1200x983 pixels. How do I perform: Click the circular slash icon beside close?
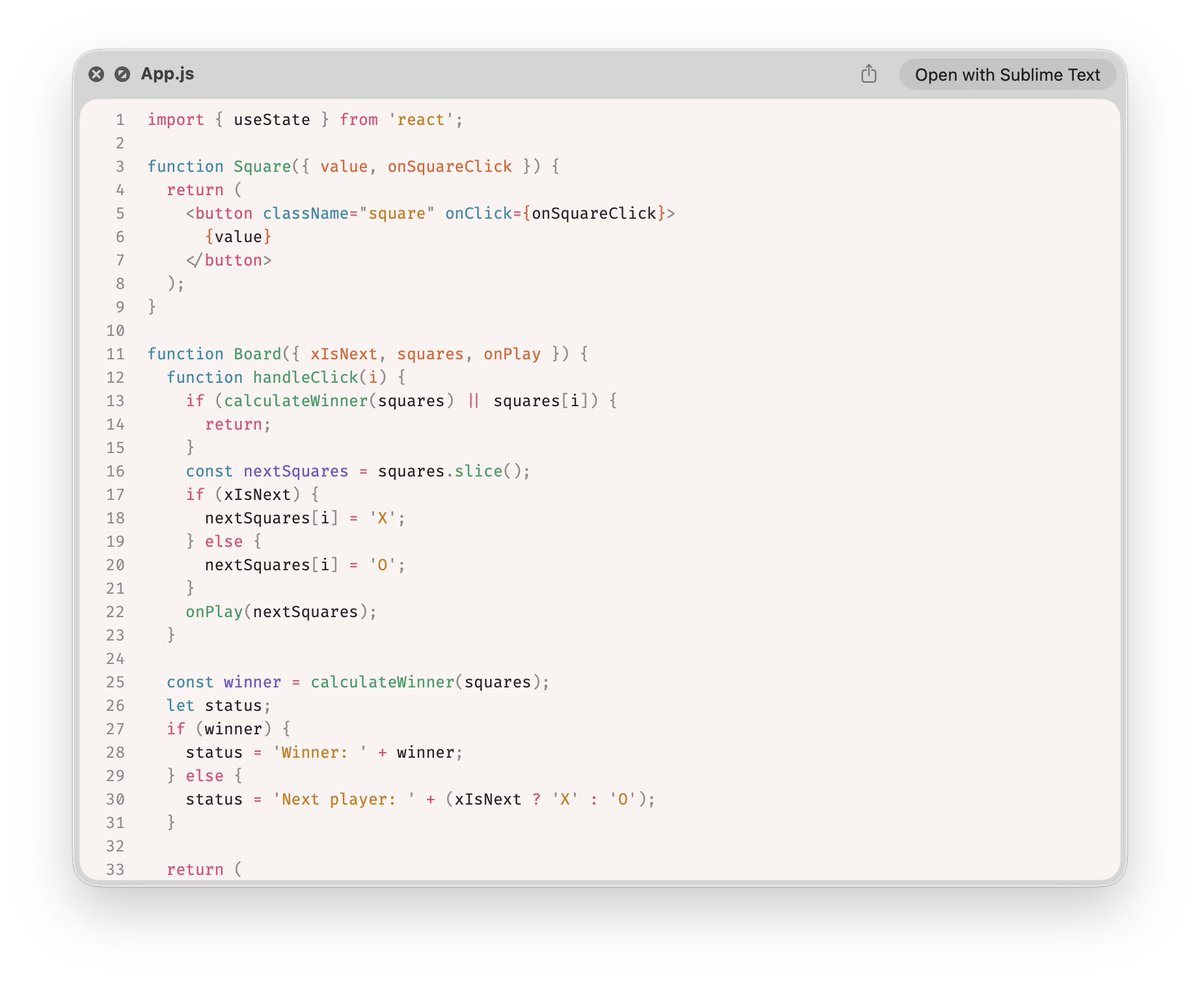pos(122,74)
